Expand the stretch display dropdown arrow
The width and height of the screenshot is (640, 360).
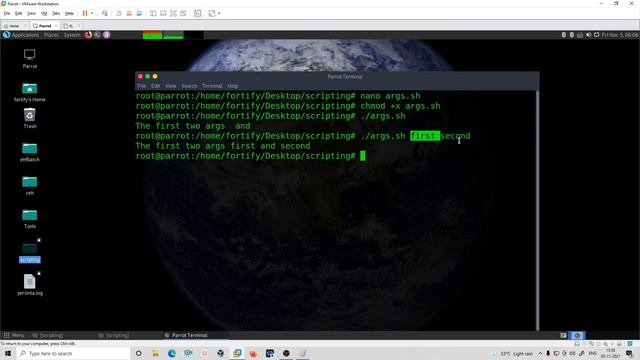tap(219, 13)
